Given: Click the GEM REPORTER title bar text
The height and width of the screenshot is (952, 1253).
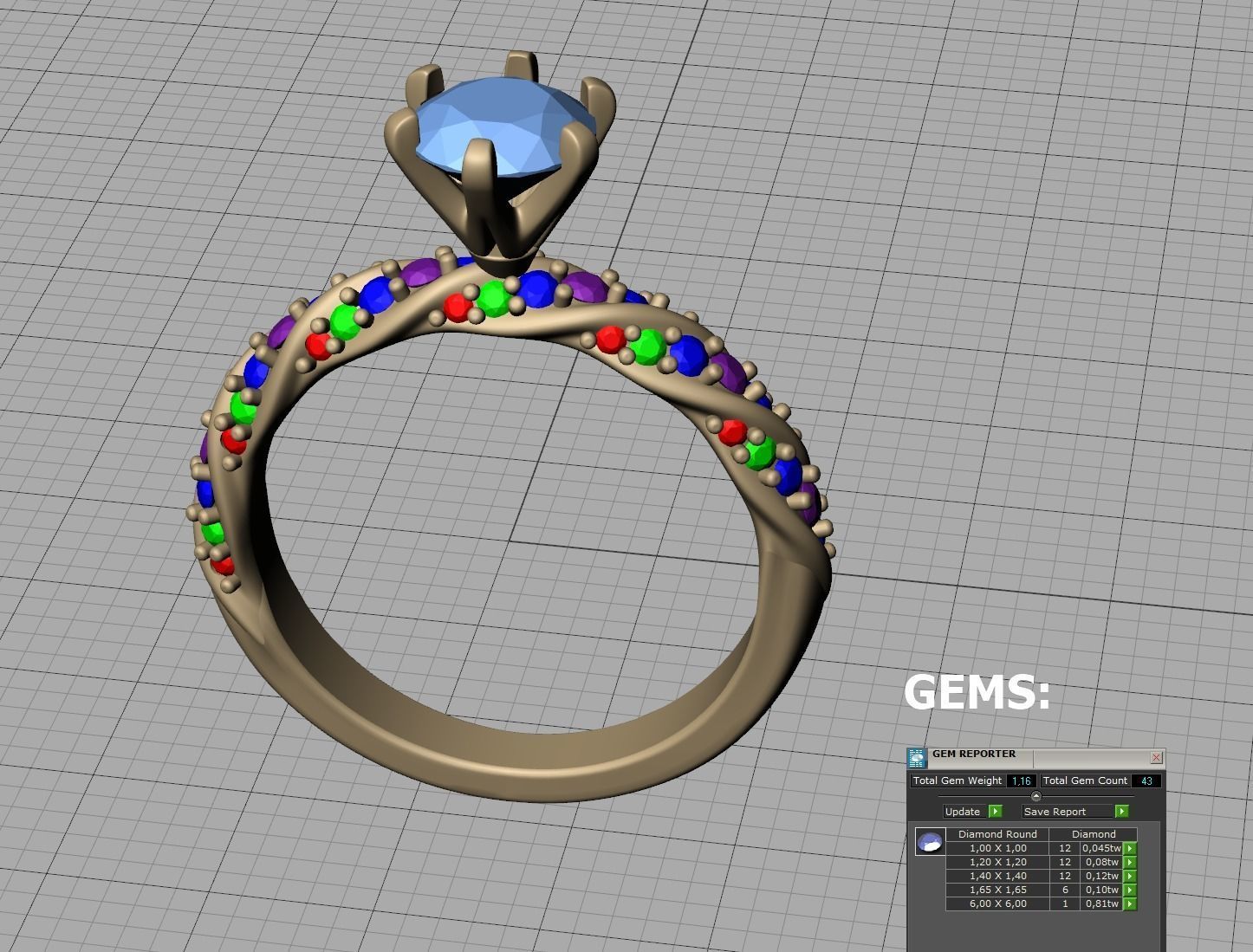Looking at the screenshot, I should click(974, 754).
